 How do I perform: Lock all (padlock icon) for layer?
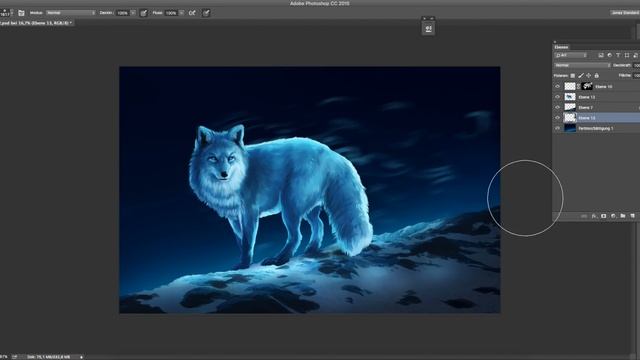[596, 76]
